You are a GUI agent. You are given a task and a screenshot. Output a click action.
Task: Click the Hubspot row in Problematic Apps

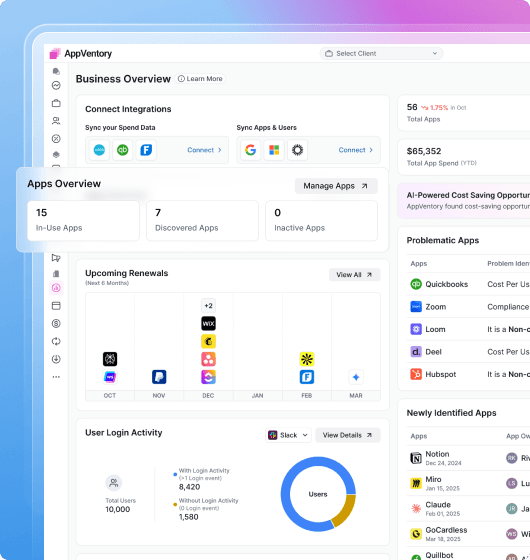[x=468, y=374]
